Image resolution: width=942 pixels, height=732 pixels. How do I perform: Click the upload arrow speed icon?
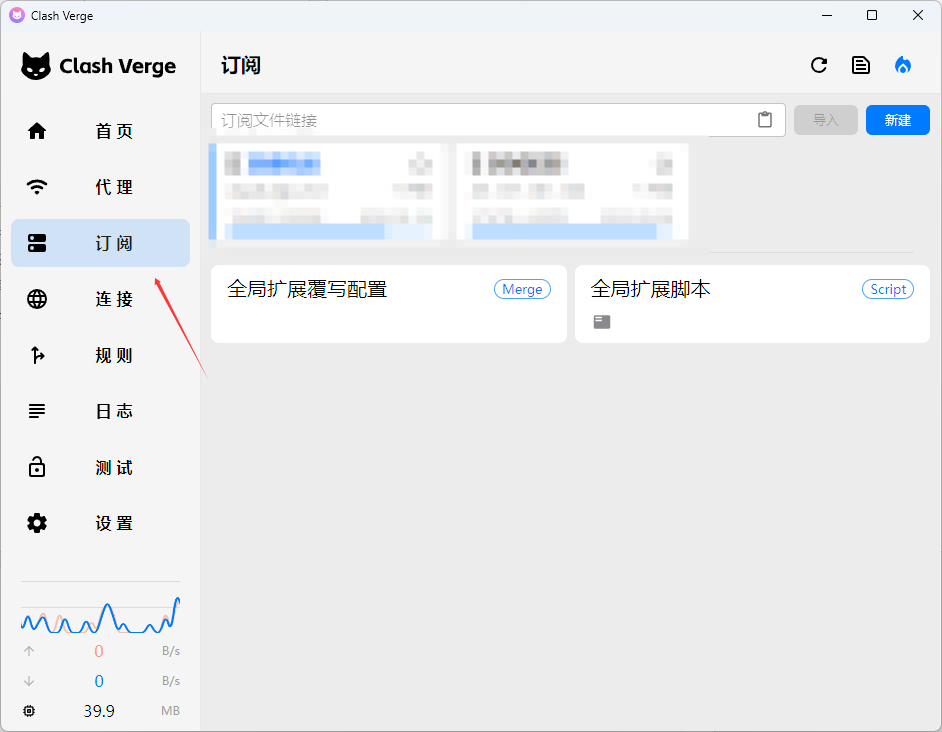[29, 651]
